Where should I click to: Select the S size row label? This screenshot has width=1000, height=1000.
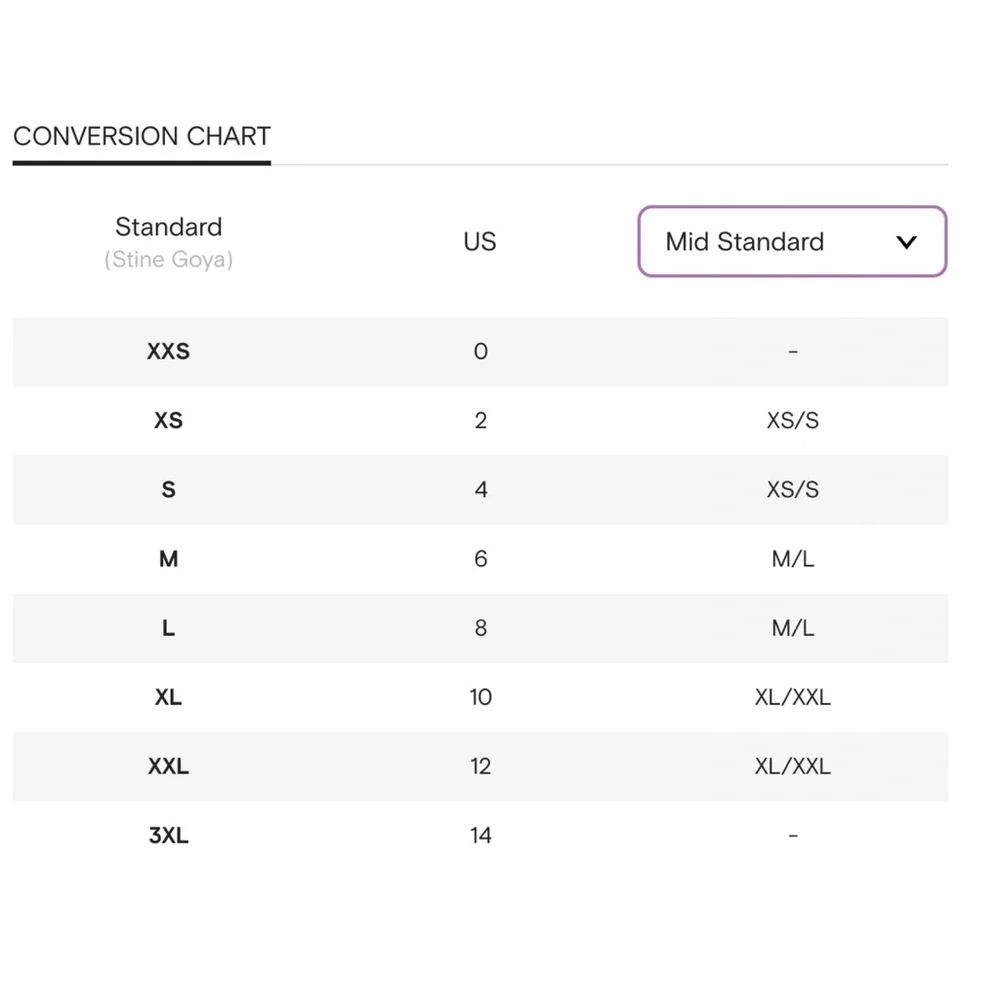click(168, 490)
